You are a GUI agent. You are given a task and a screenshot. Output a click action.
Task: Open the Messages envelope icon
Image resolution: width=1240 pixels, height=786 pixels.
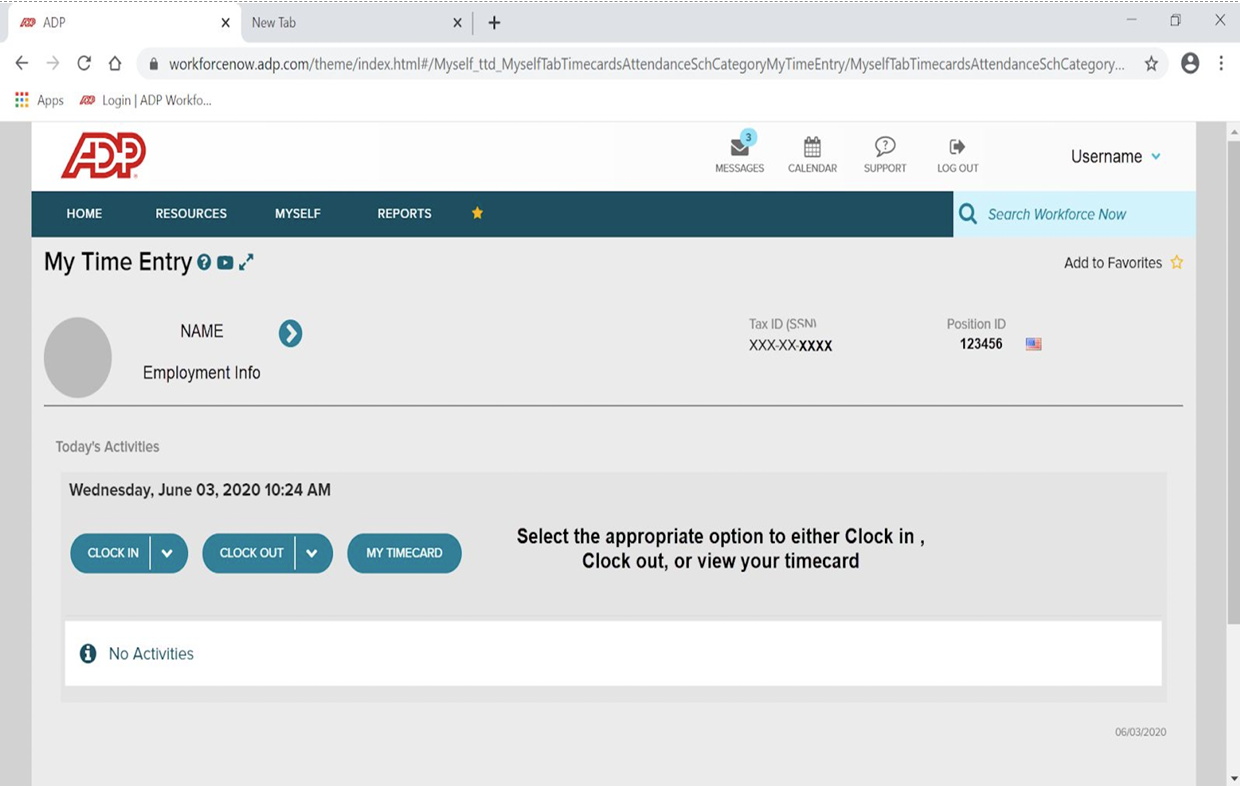[x=740, y=147]
